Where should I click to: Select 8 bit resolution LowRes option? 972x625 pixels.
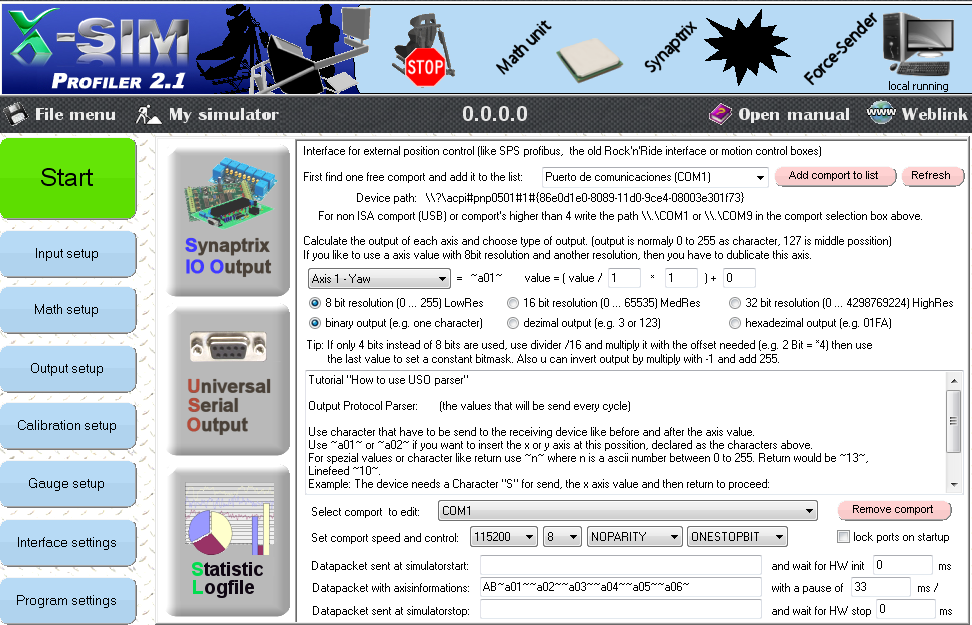(315, 303)
